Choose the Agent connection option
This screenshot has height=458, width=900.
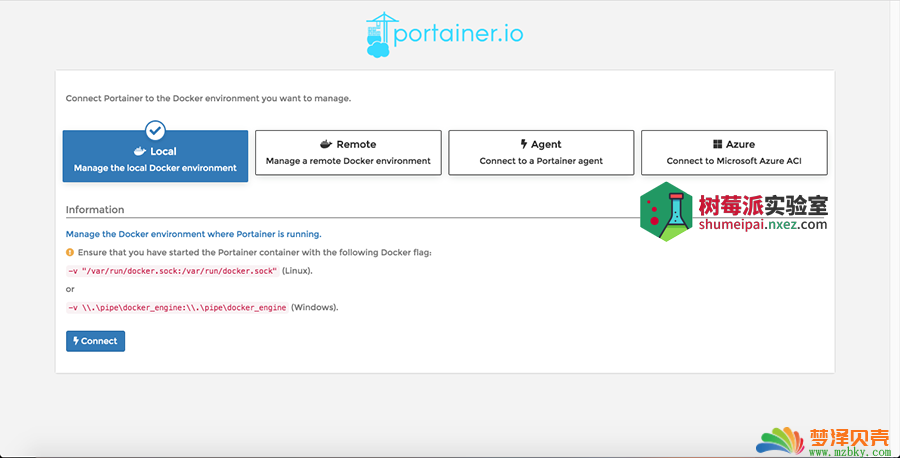click(x=541, y=153)
